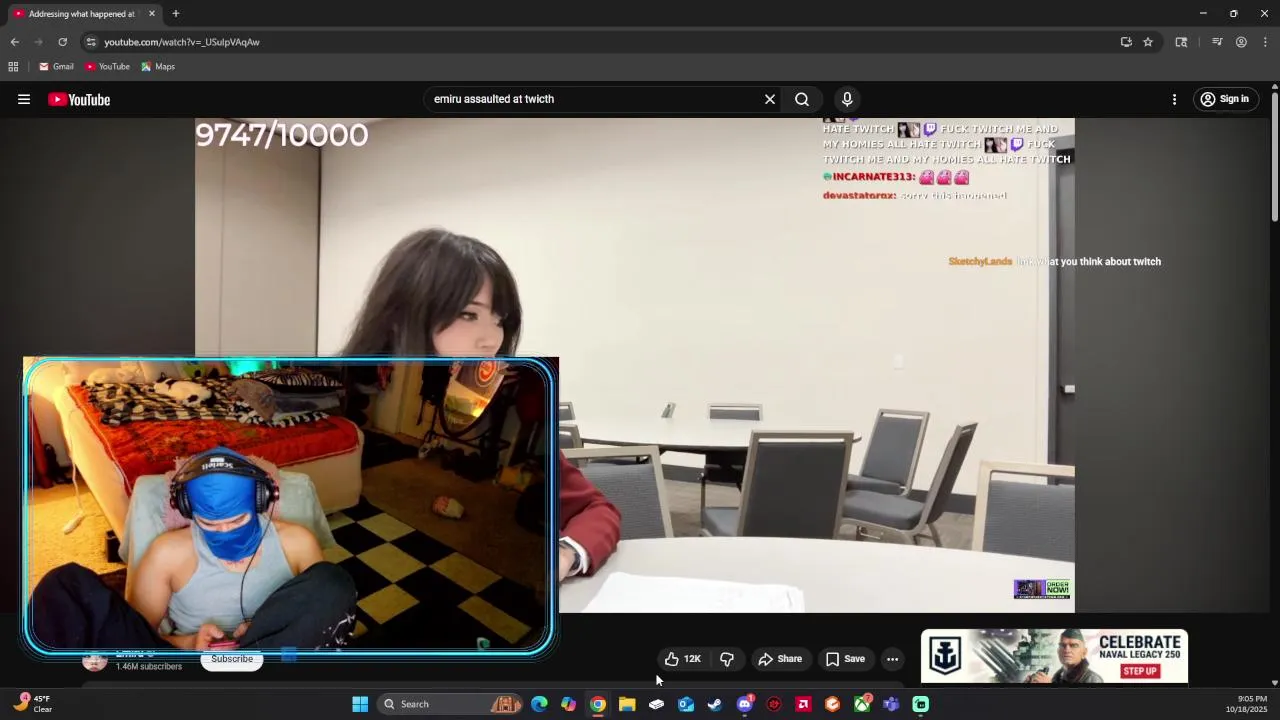Open the Naval Legacy 250 ad banner
This screenshot has width=1280, height=720.
pos(1054,656)
